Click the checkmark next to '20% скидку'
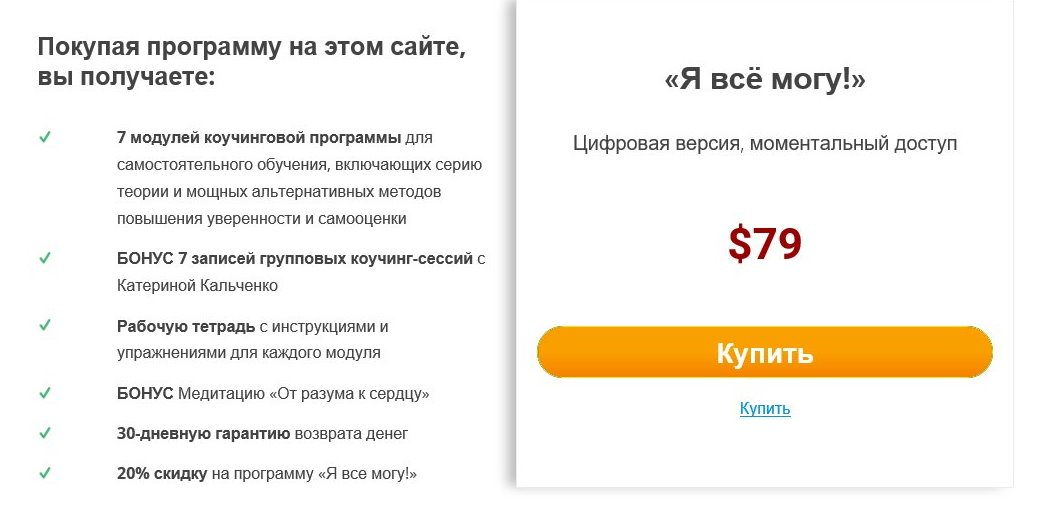This screenshot has height=512, width=1064. click(x=45, y=473)
